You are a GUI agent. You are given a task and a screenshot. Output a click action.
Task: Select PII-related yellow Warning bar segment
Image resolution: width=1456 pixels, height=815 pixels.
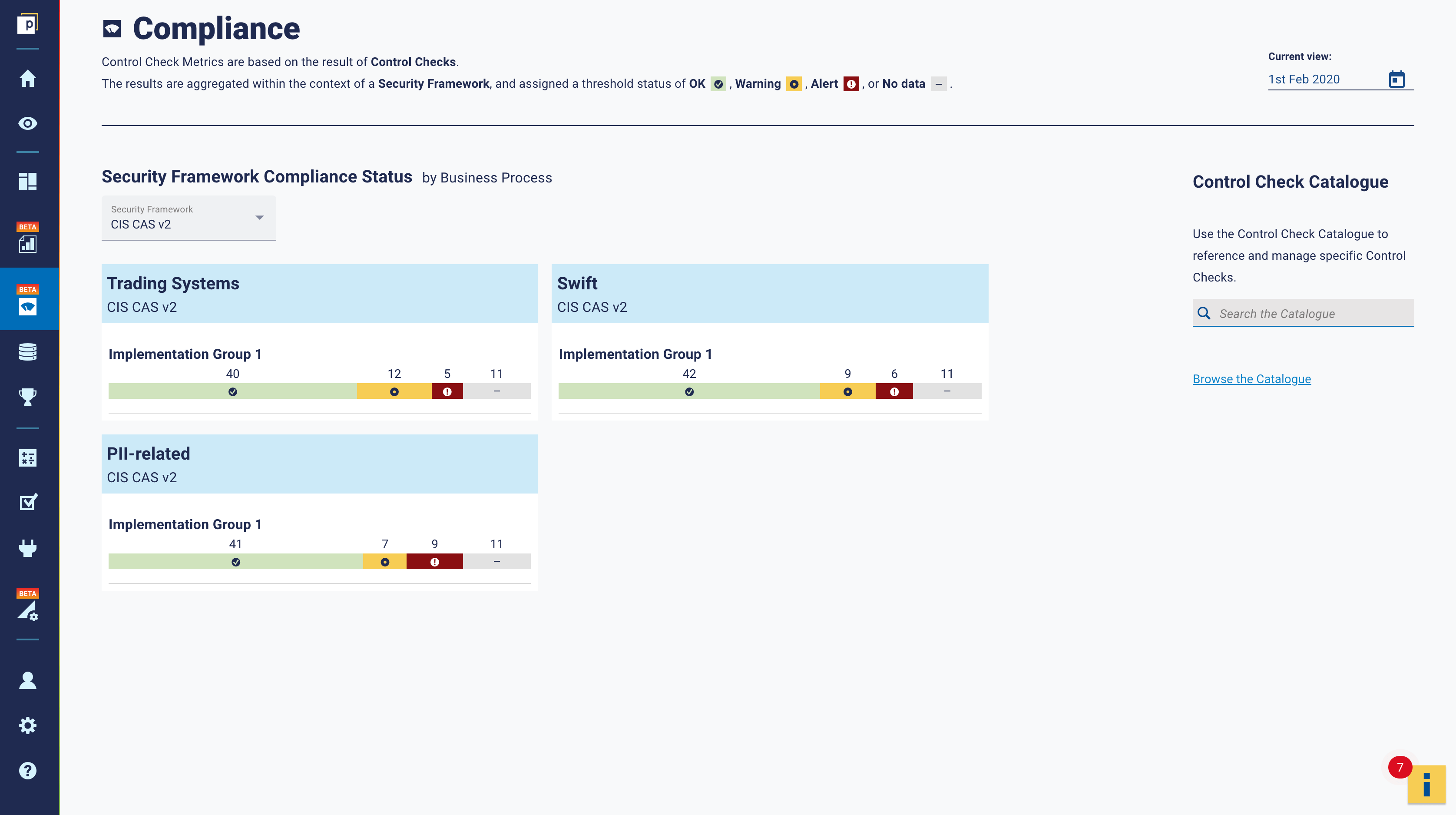pos(384,561)
